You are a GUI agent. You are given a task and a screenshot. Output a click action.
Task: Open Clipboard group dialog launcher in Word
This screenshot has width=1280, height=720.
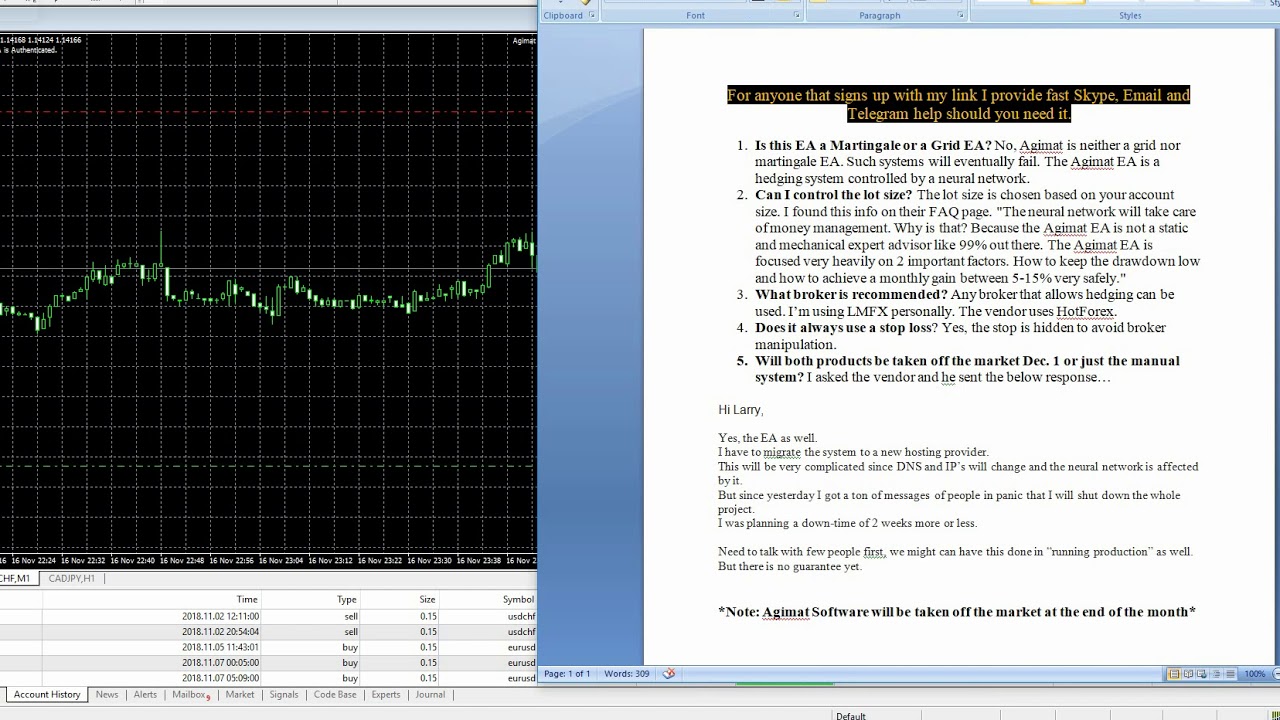(x=591, y=15)
